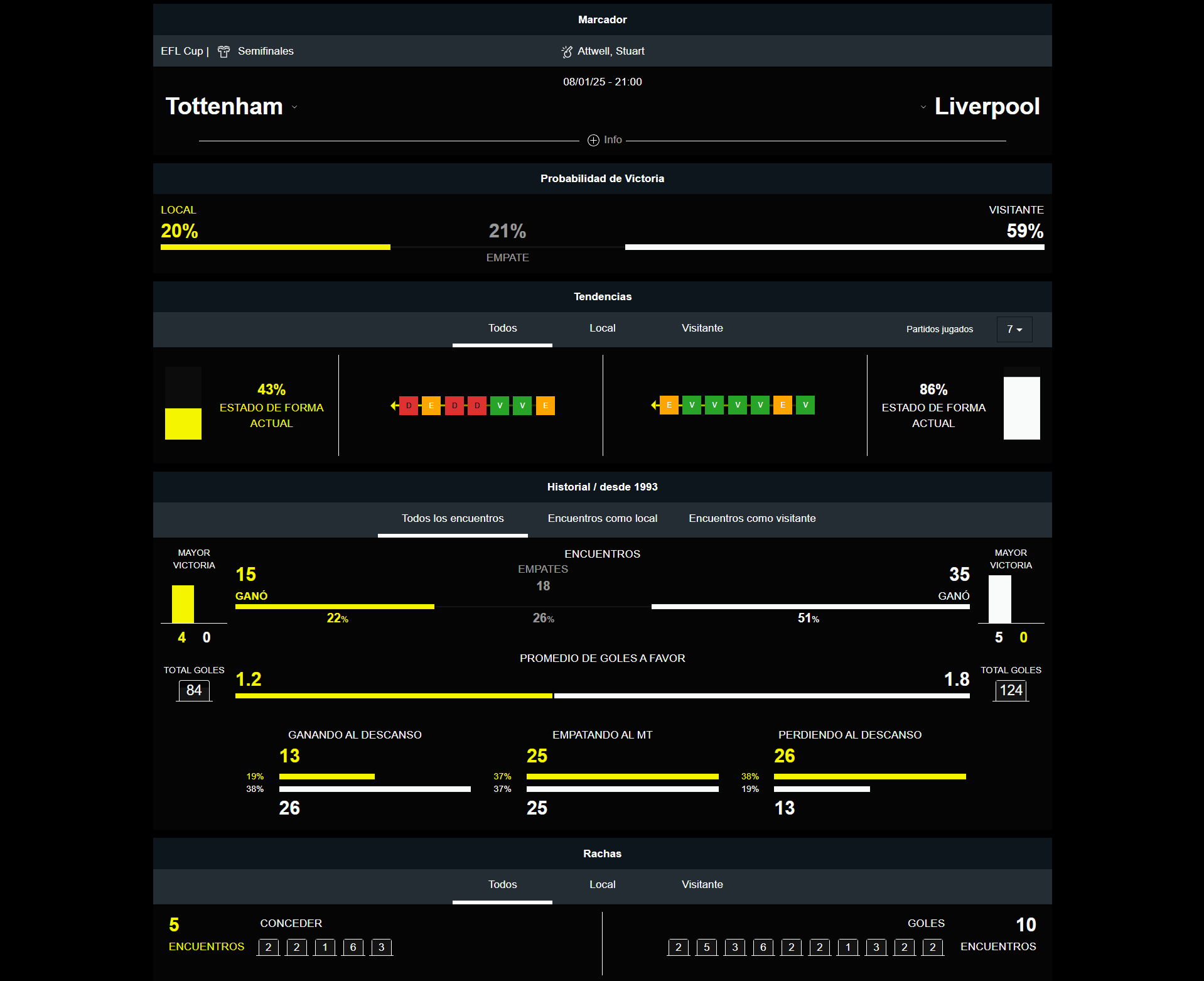Click Liverpool's last green V result badge
The width and height of the screenshot is (1204, 981).
click(x=805, y=405)
